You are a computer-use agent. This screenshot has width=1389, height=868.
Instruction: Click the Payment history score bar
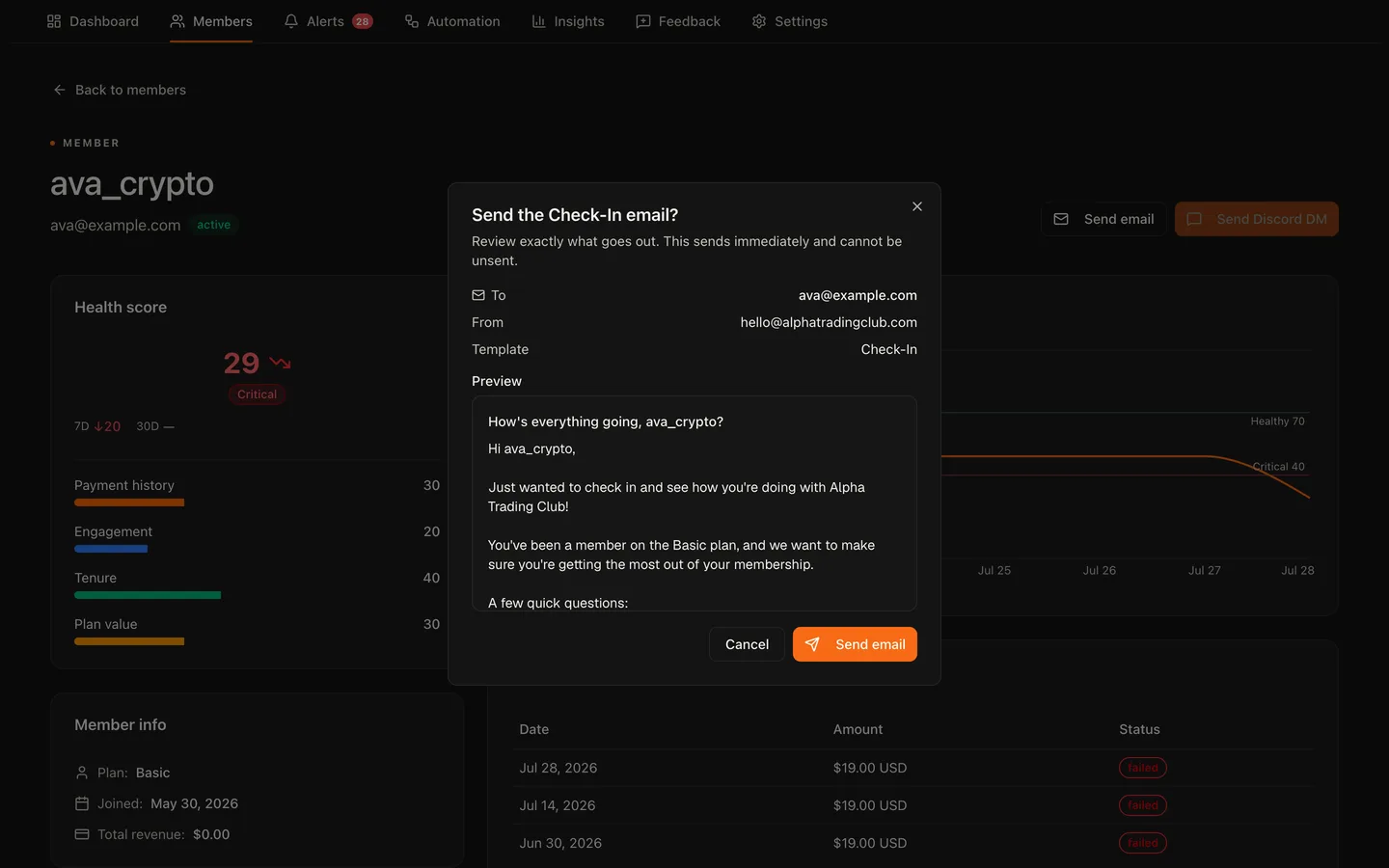click(129, 502)
